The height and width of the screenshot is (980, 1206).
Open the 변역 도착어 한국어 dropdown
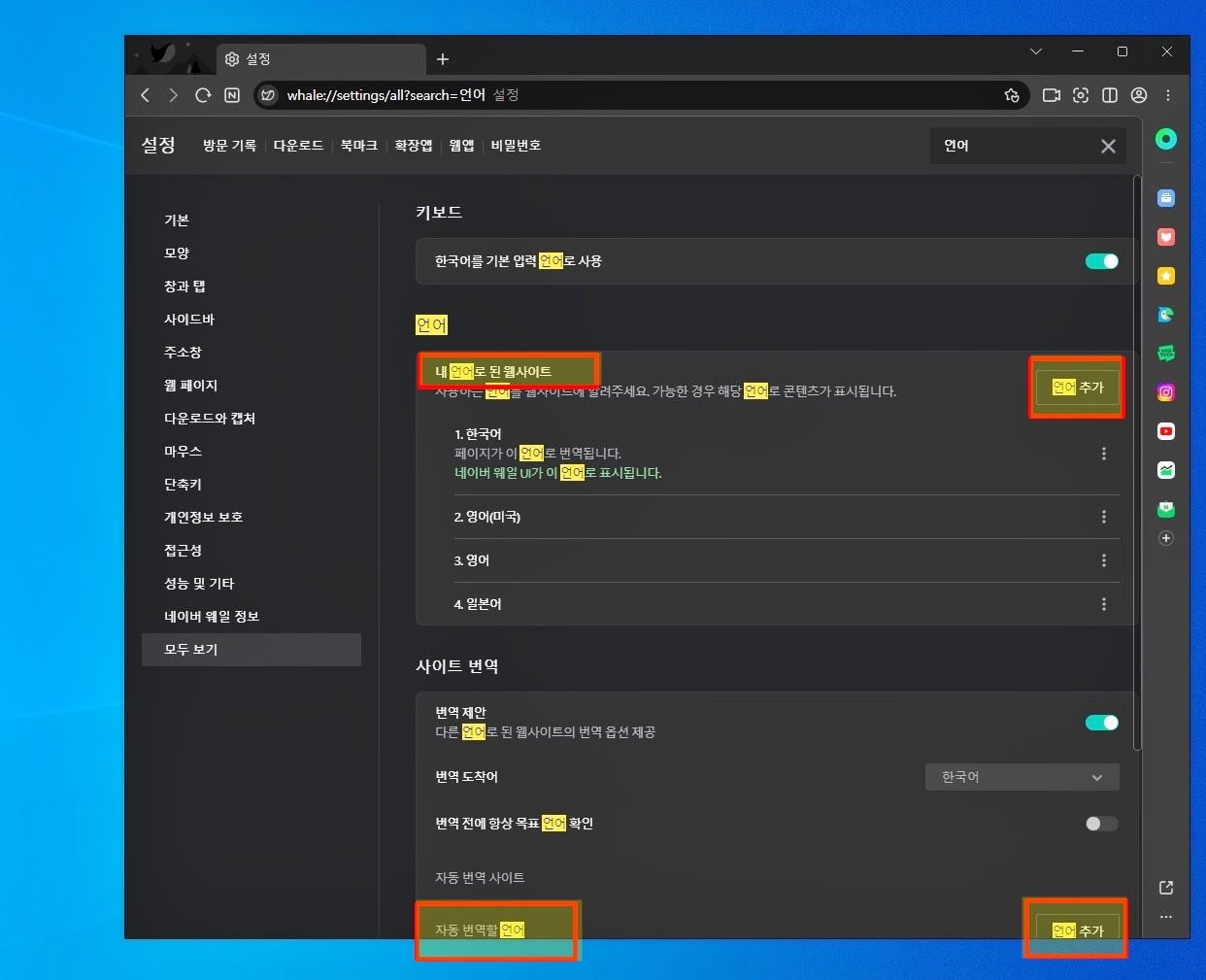[x=1022, y=777]
